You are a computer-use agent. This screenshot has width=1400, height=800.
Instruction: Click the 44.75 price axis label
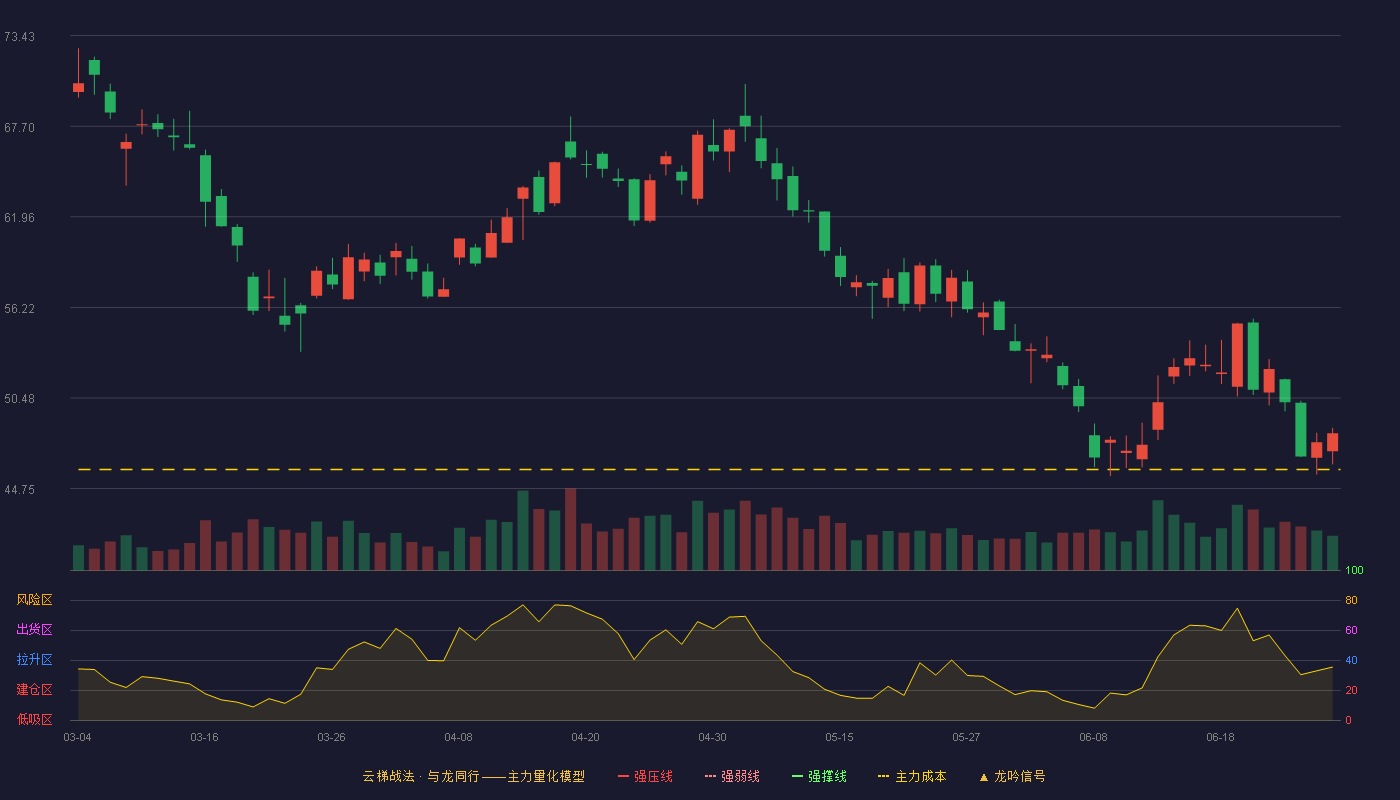pos(19,490)
